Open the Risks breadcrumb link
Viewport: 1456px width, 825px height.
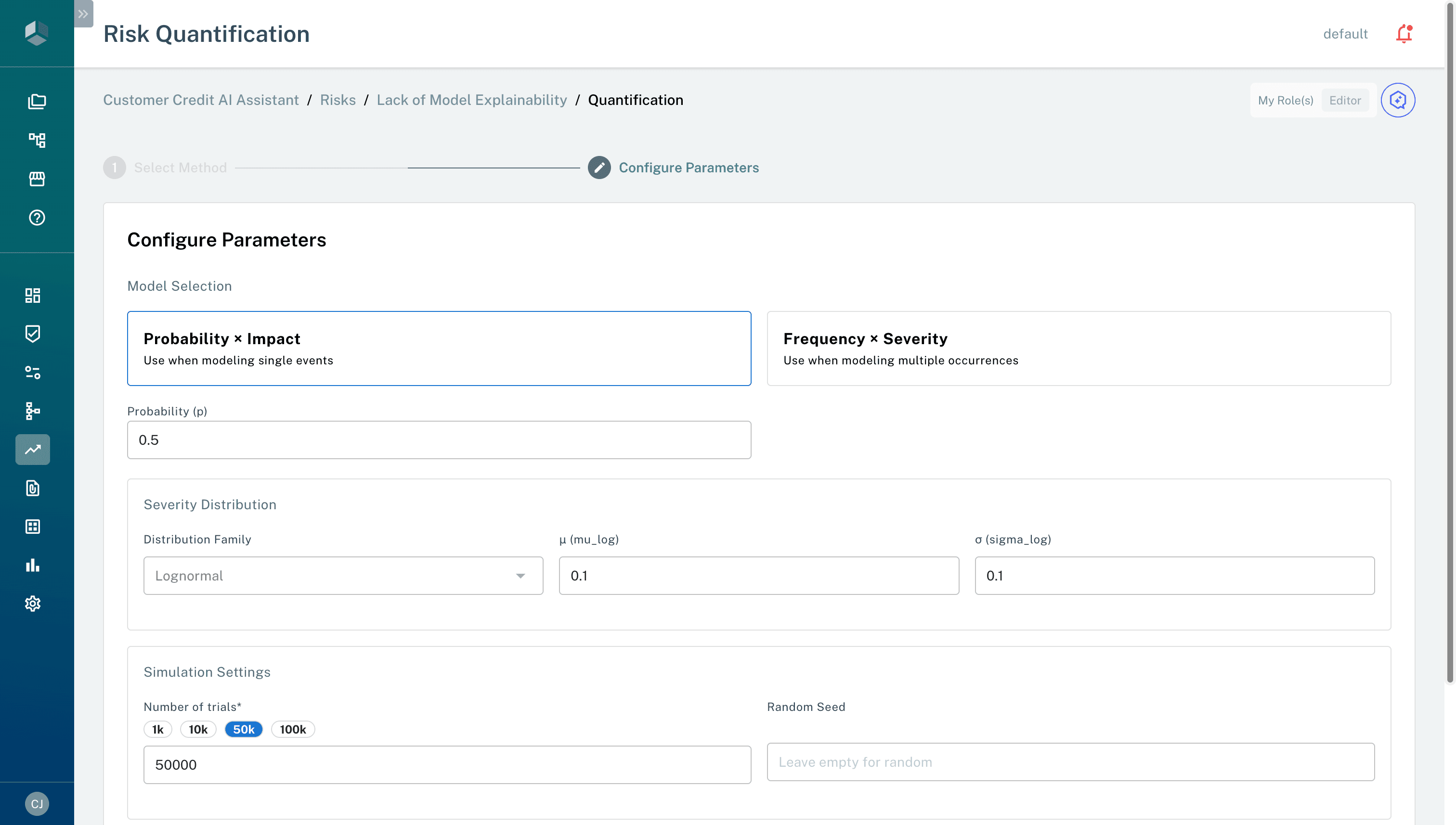338,100
